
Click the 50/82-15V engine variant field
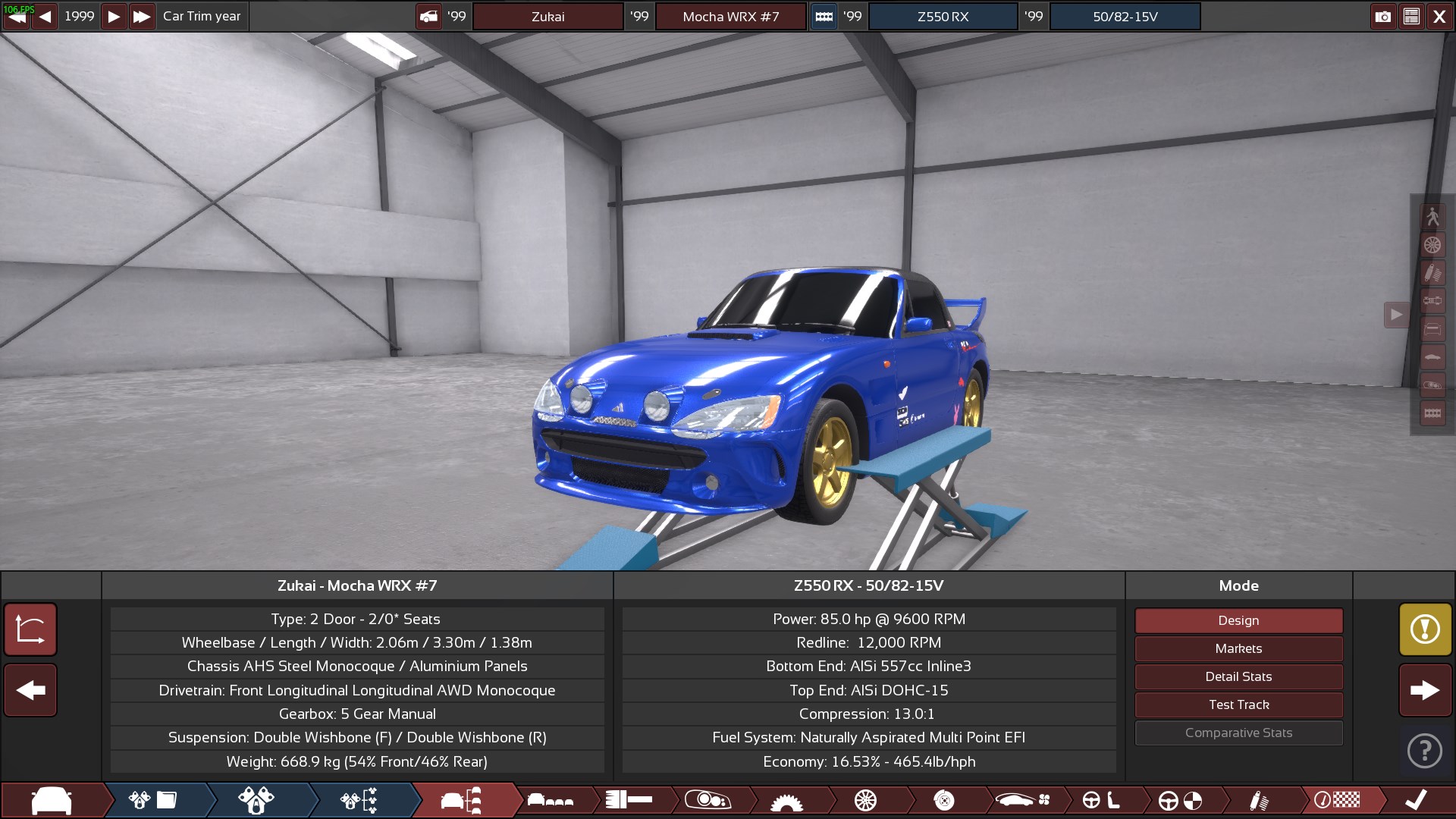pos(1125,16)
